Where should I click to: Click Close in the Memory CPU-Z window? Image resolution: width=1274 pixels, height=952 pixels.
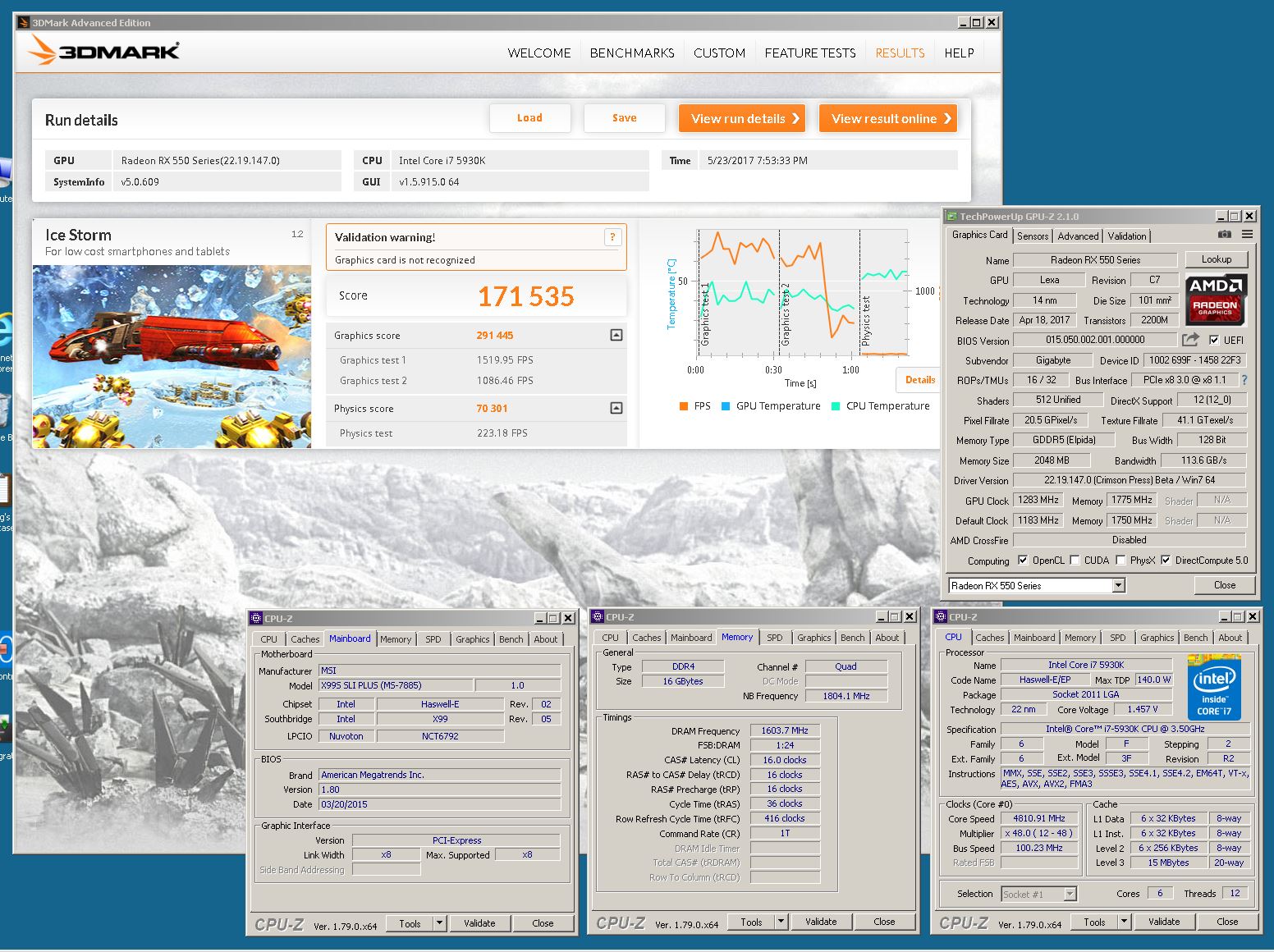click(x=884, y=922)
